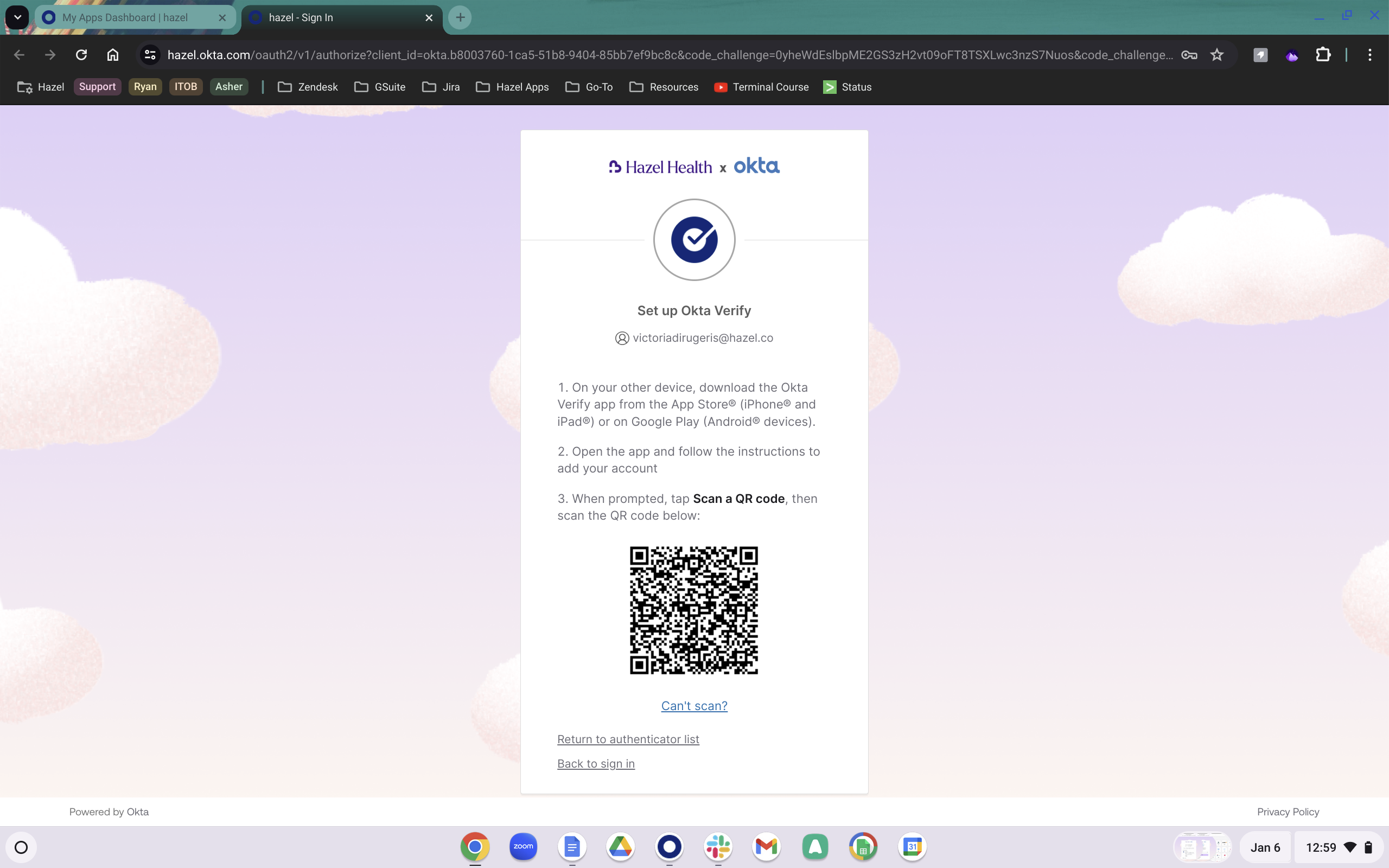Open the three-dot Chrome menu
This screenshot has height=868, width=1389.
1369,55
